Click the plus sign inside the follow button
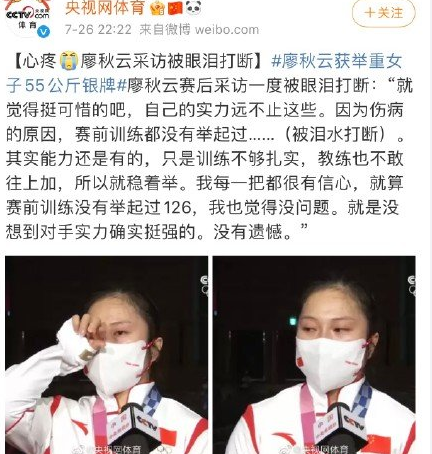Screen dimensions: 432x454 [x=370, y=13]
